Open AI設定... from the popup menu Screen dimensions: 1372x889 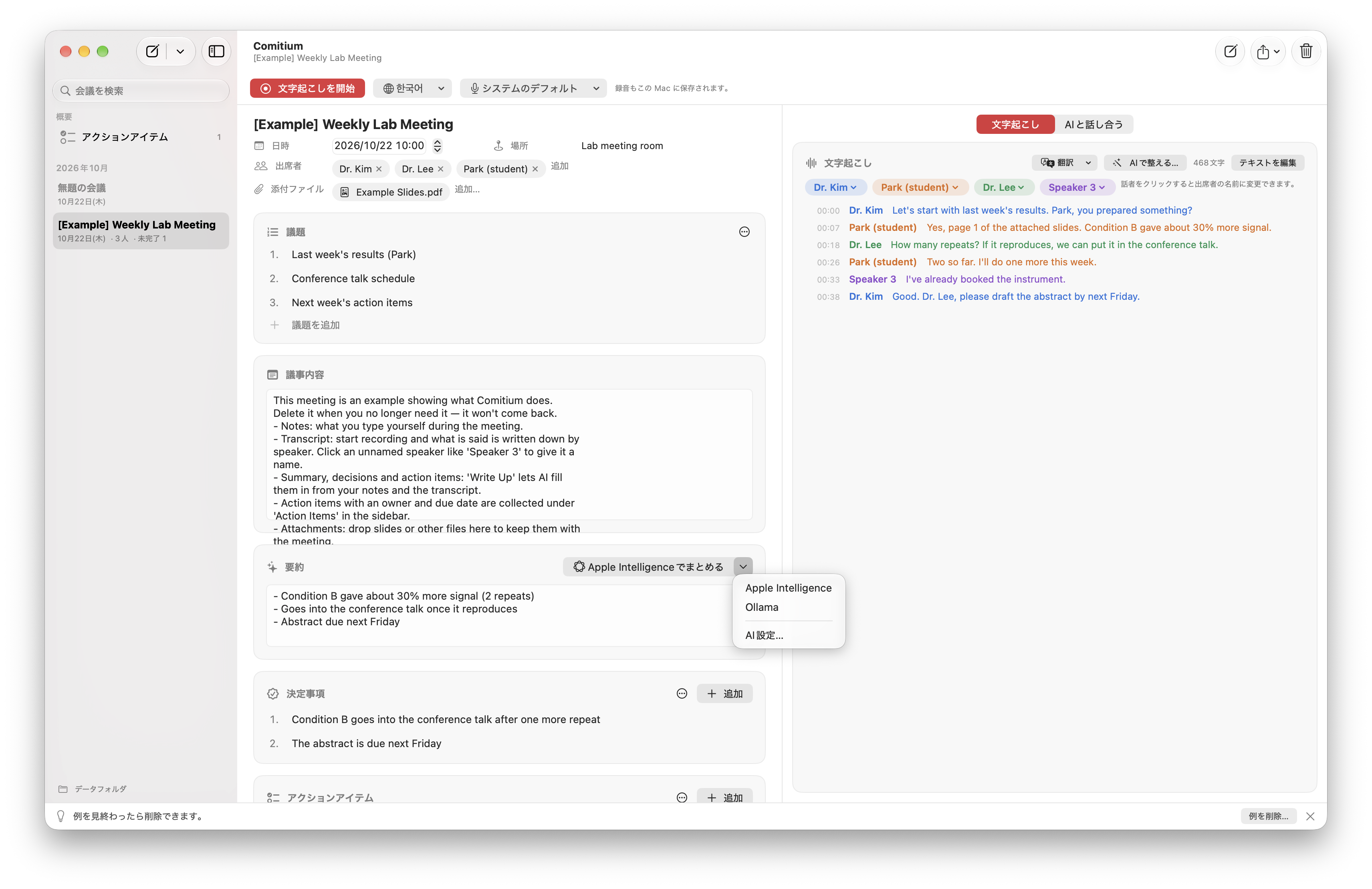pyautogui.click(x=788, y=635)
